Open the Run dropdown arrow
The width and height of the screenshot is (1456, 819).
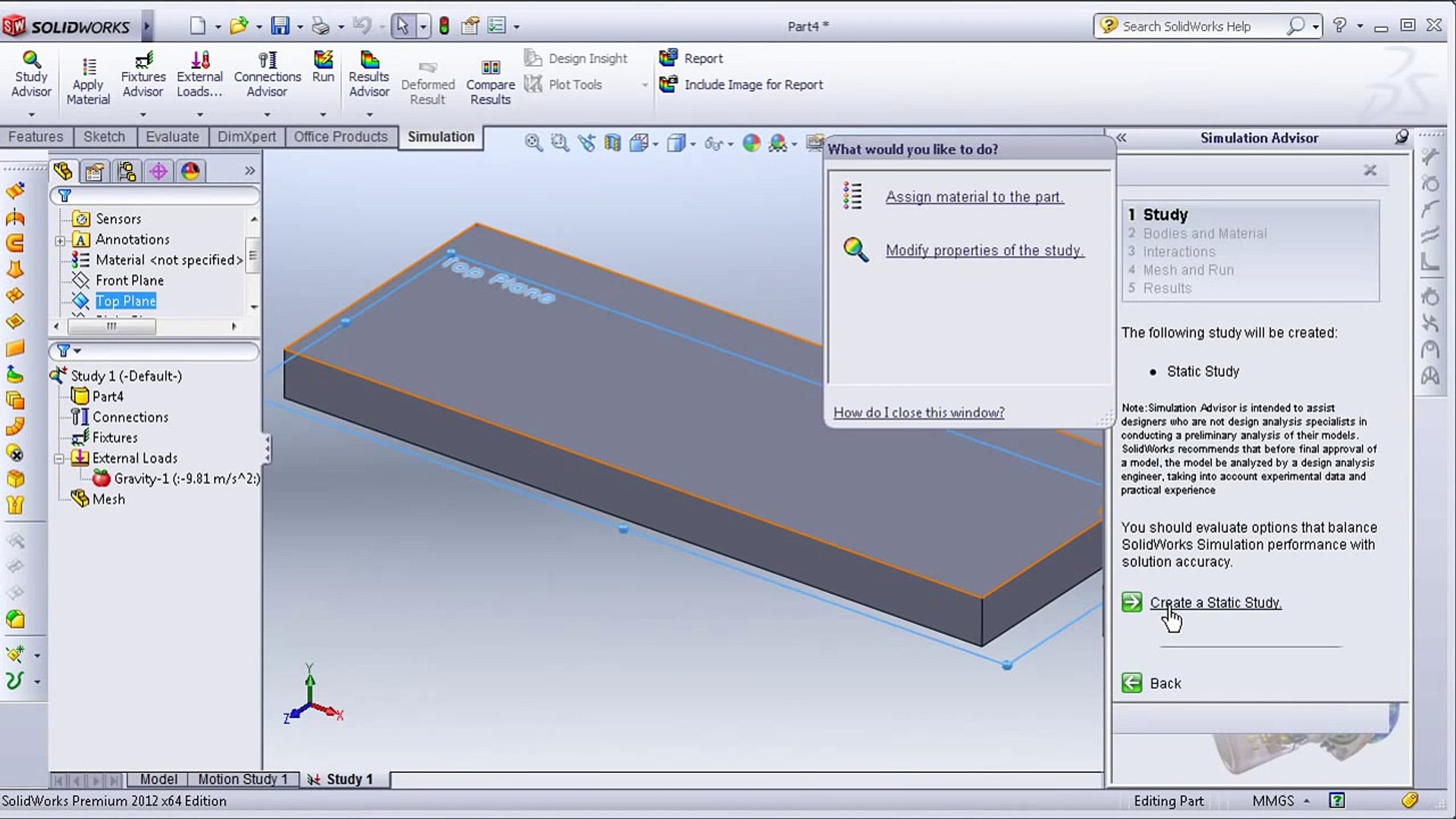click(323, 115)
